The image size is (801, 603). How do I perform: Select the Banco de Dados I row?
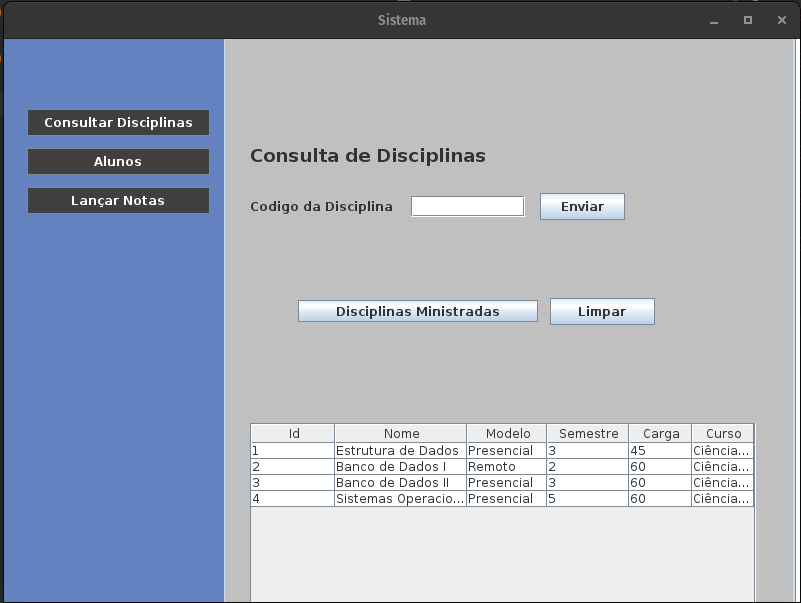point(400,466)
